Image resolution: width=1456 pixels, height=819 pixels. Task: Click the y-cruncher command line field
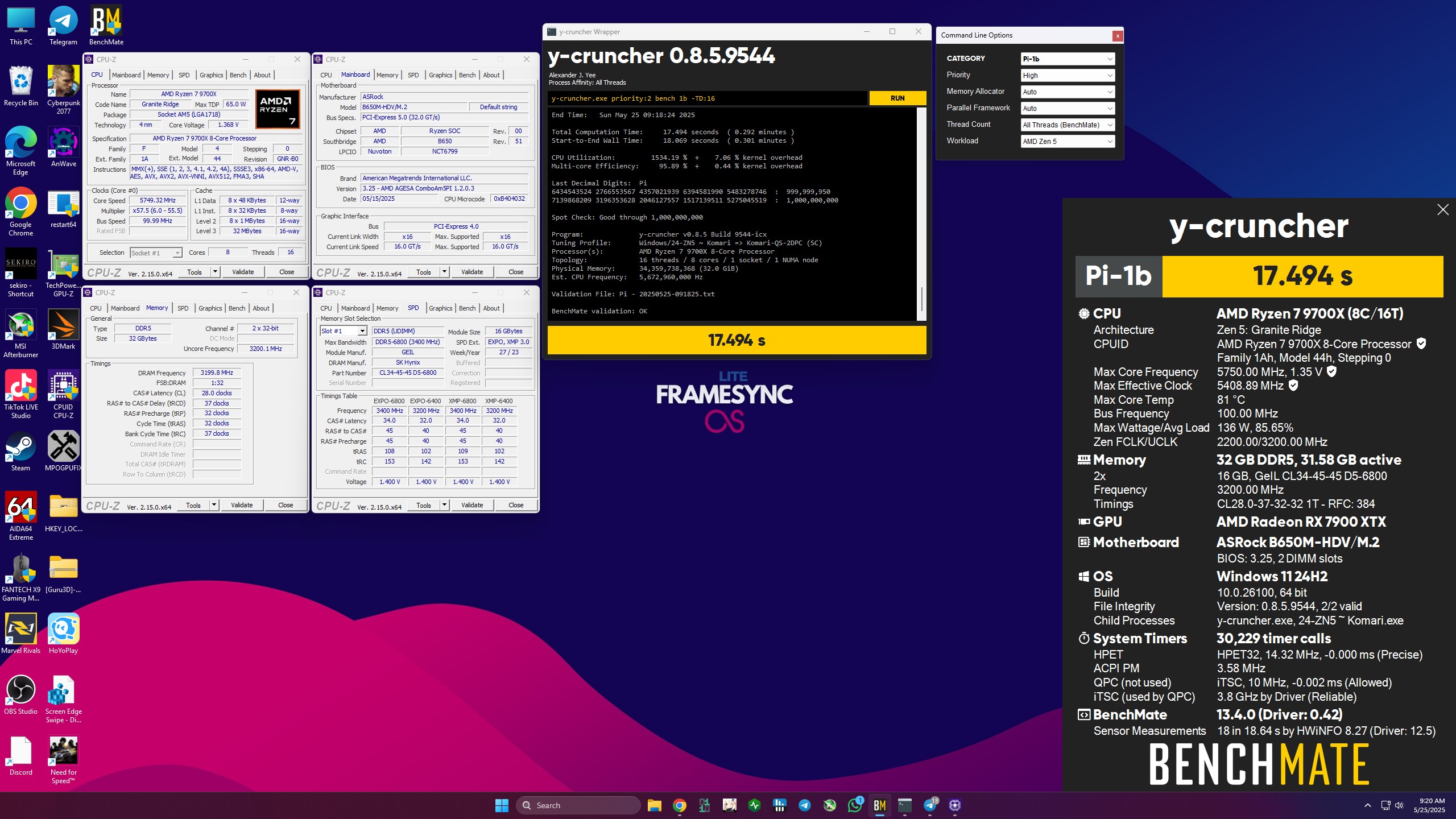coord(708,98)
